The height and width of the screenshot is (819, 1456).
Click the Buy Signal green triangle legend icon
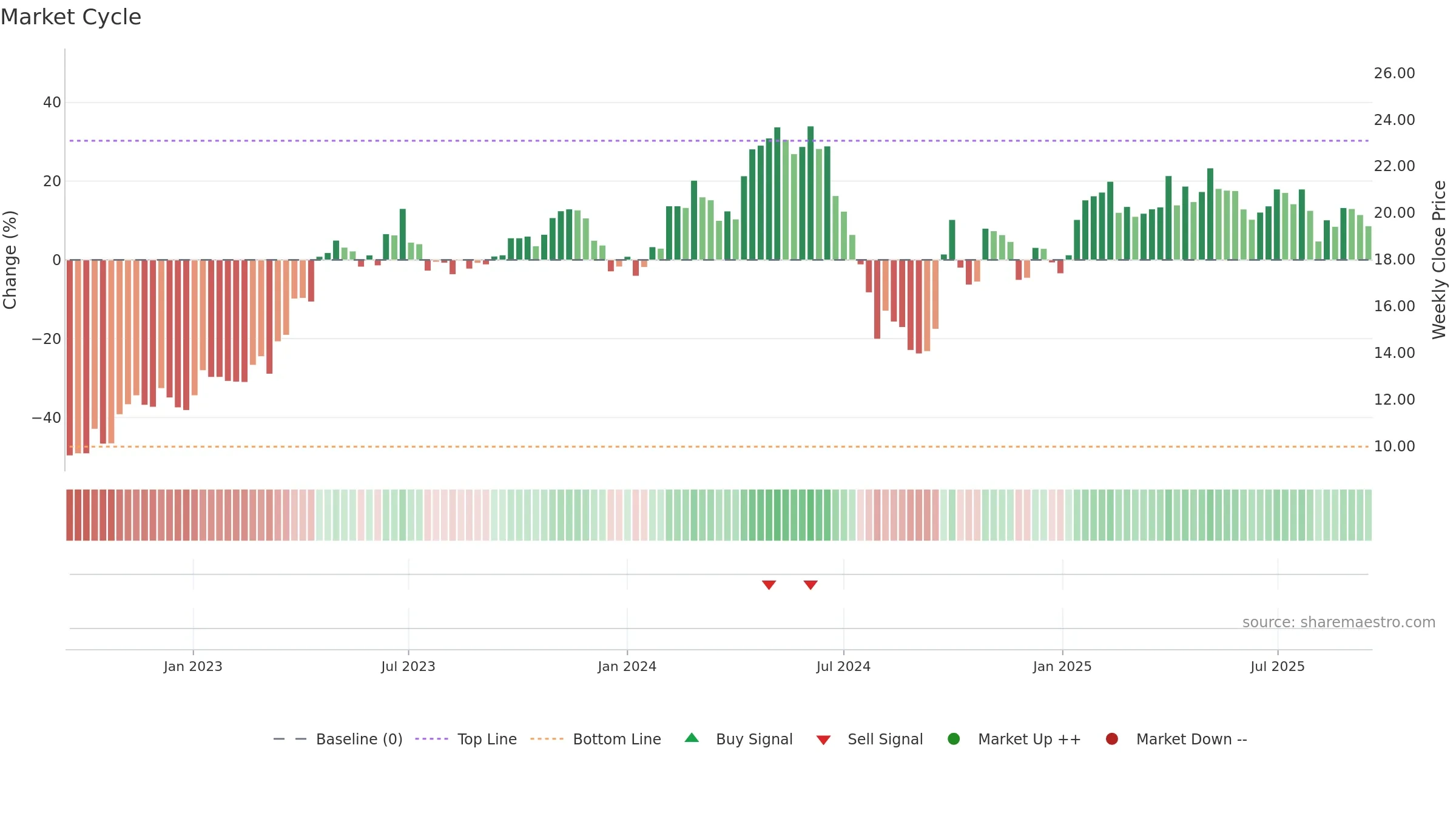(x=692, y=738)
